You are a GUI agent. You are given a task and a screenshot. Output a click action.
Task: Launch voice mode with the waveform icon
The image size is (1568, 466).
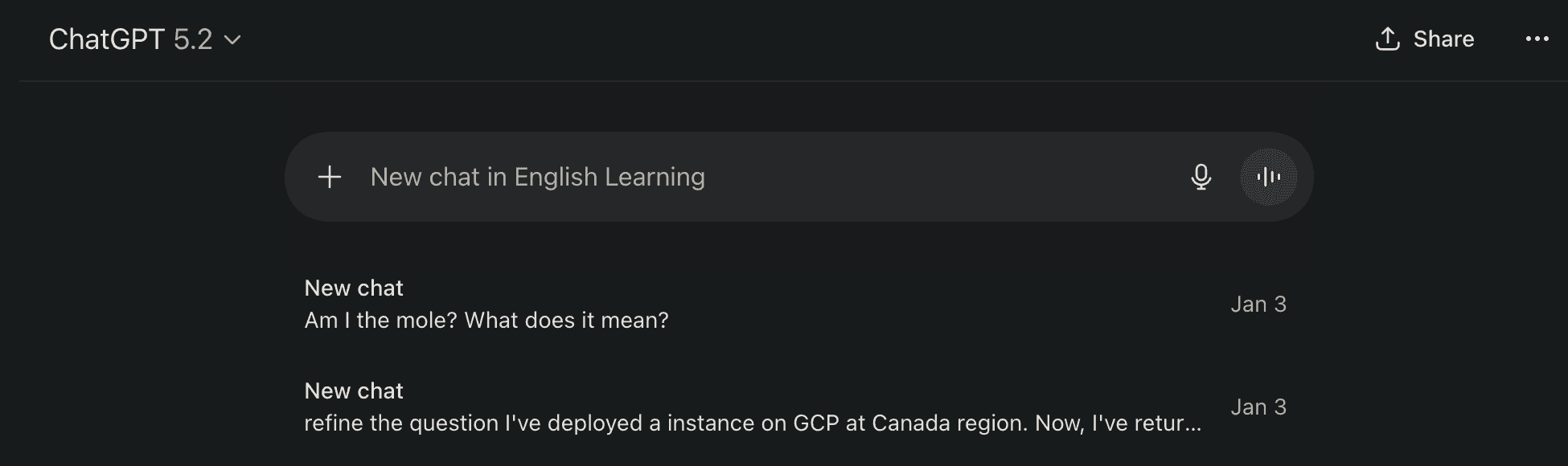coord(1268,177)
